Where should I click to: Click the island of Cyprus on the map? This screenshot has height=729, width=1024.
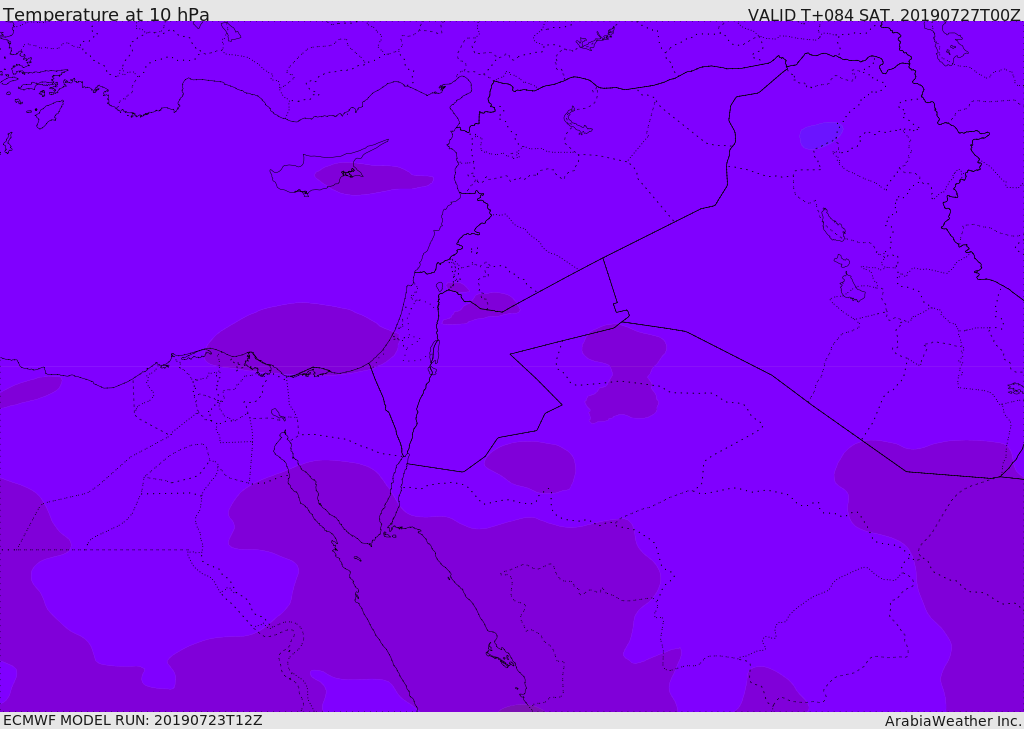327,169
